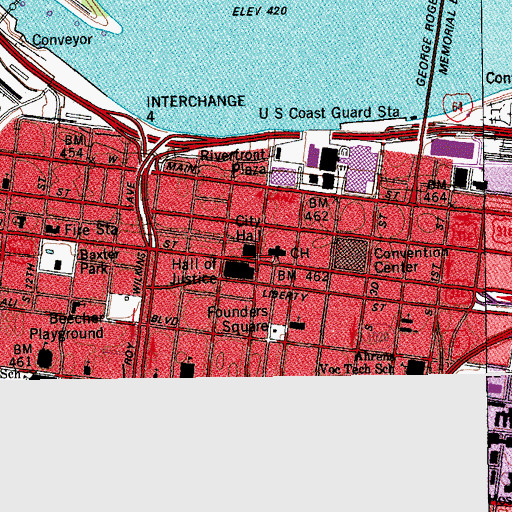Click the CH courthouse label
Image resolution: width=512 pixels, height=512 pixels.
click(x=299, y=253)
